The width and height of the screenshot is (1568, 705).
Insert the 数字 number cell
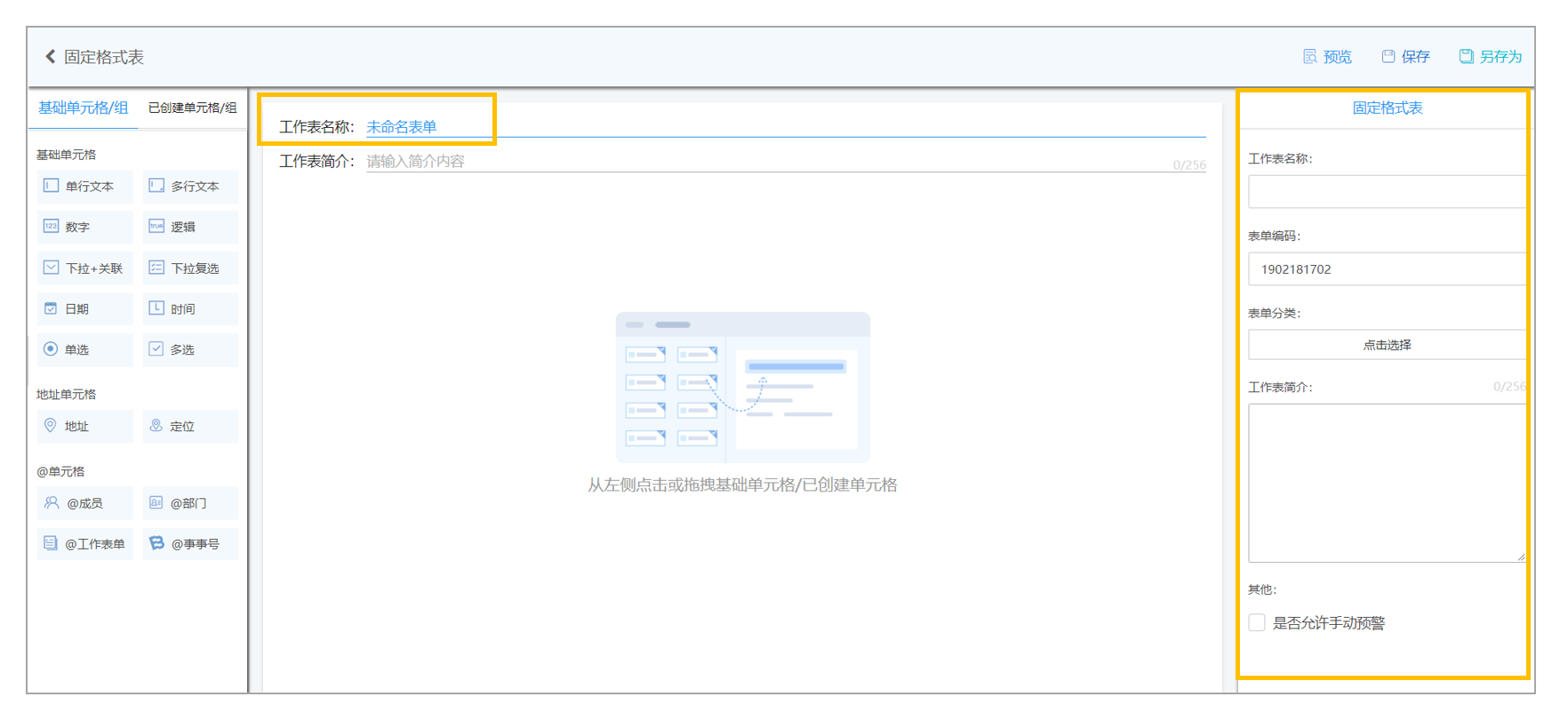(x=85, y=227)
